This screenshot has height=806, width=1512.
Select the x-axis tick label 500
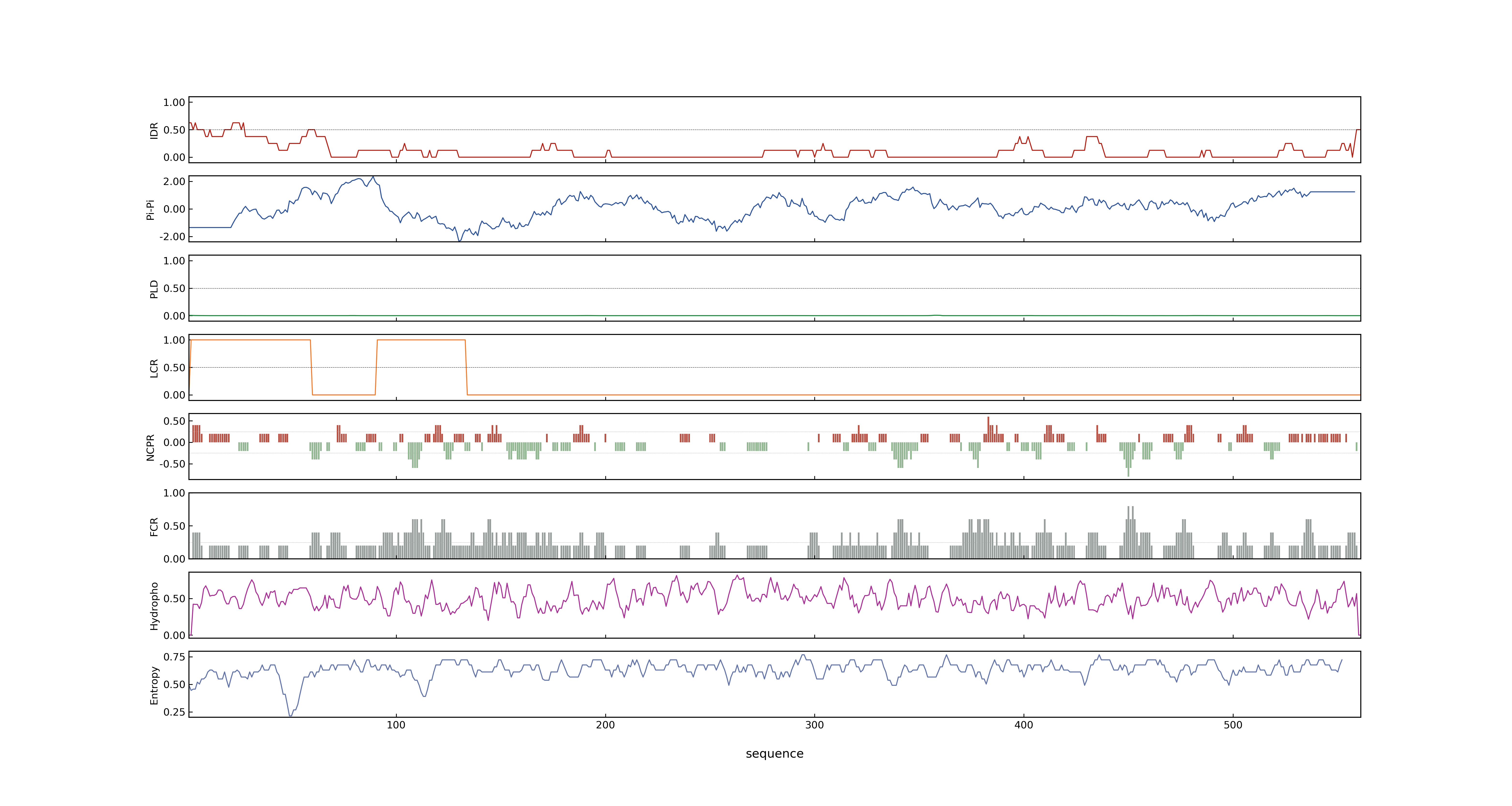[1233, 725]
